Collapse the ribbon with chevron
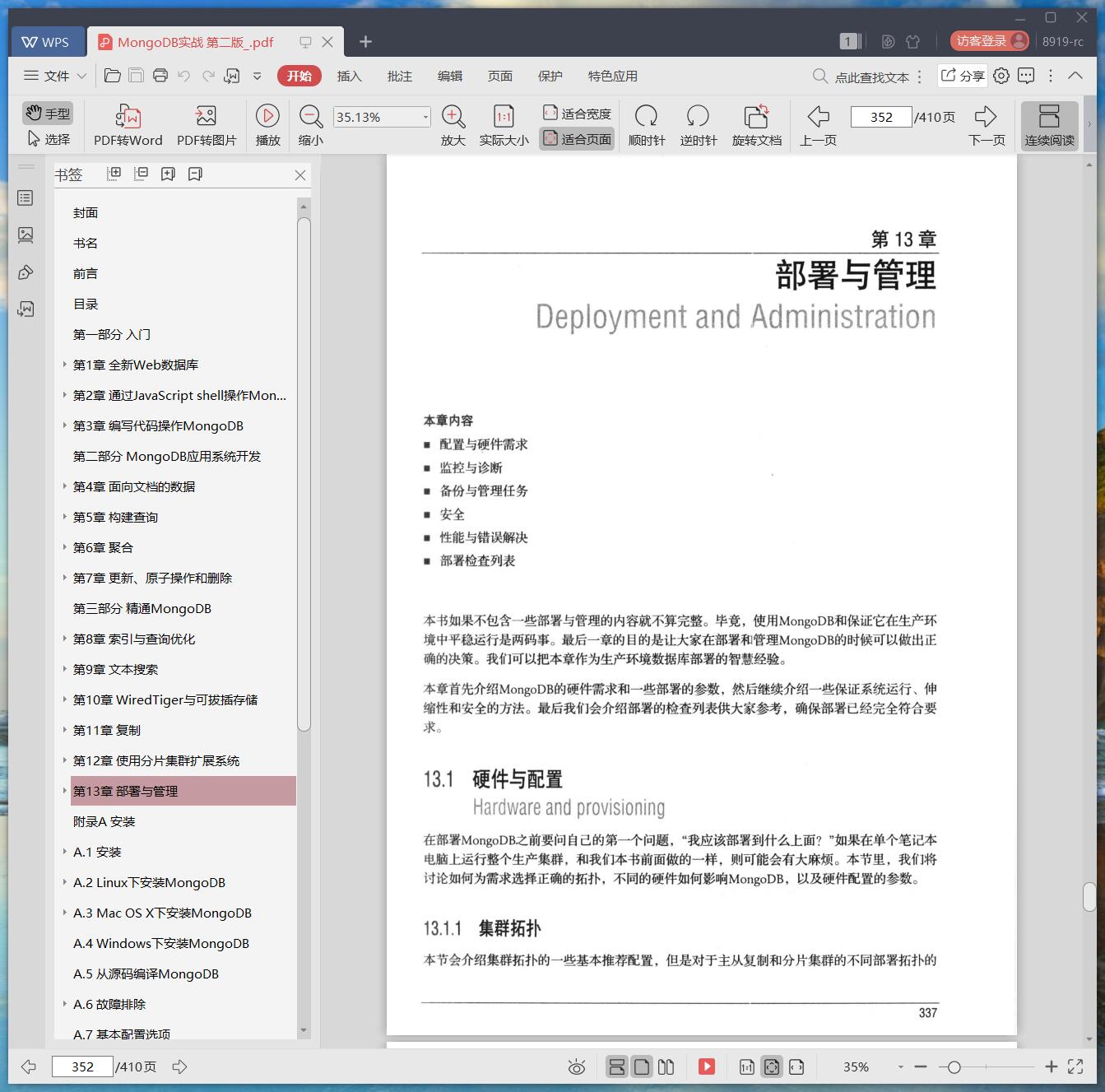This screenshot has width=1105, height=1092. click(x=1075, y=75)
